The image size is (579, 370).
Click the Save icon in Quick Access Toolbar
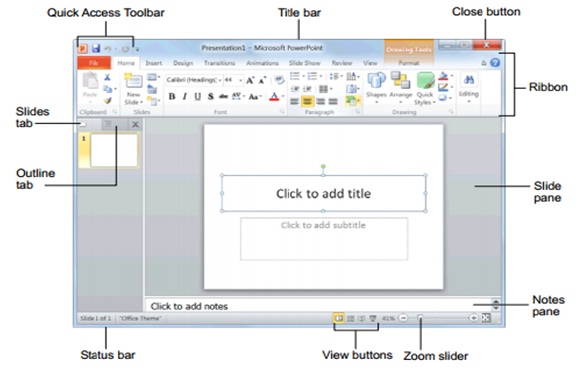click(96, 48)
